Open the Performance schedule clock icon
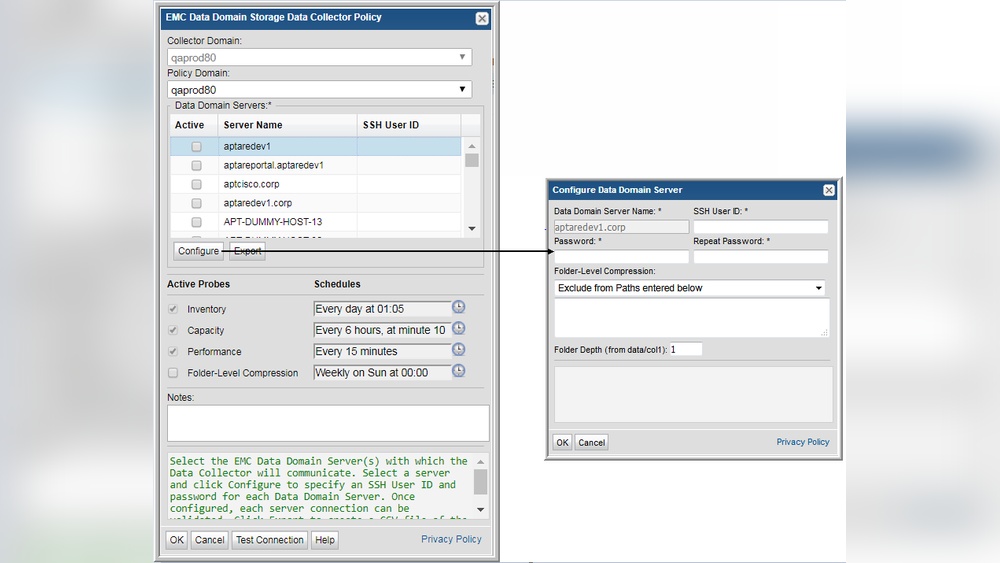The image size is (1000, 563). [x=459, y=349]
